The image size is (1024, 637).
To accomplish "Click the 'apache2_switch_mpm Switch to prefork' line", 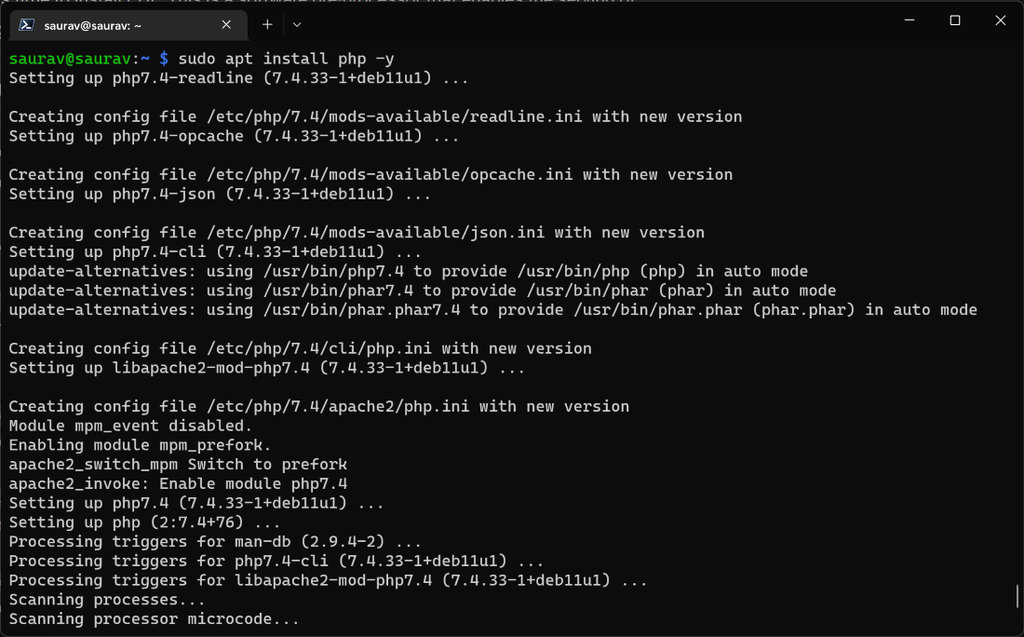I will point(178,465).
